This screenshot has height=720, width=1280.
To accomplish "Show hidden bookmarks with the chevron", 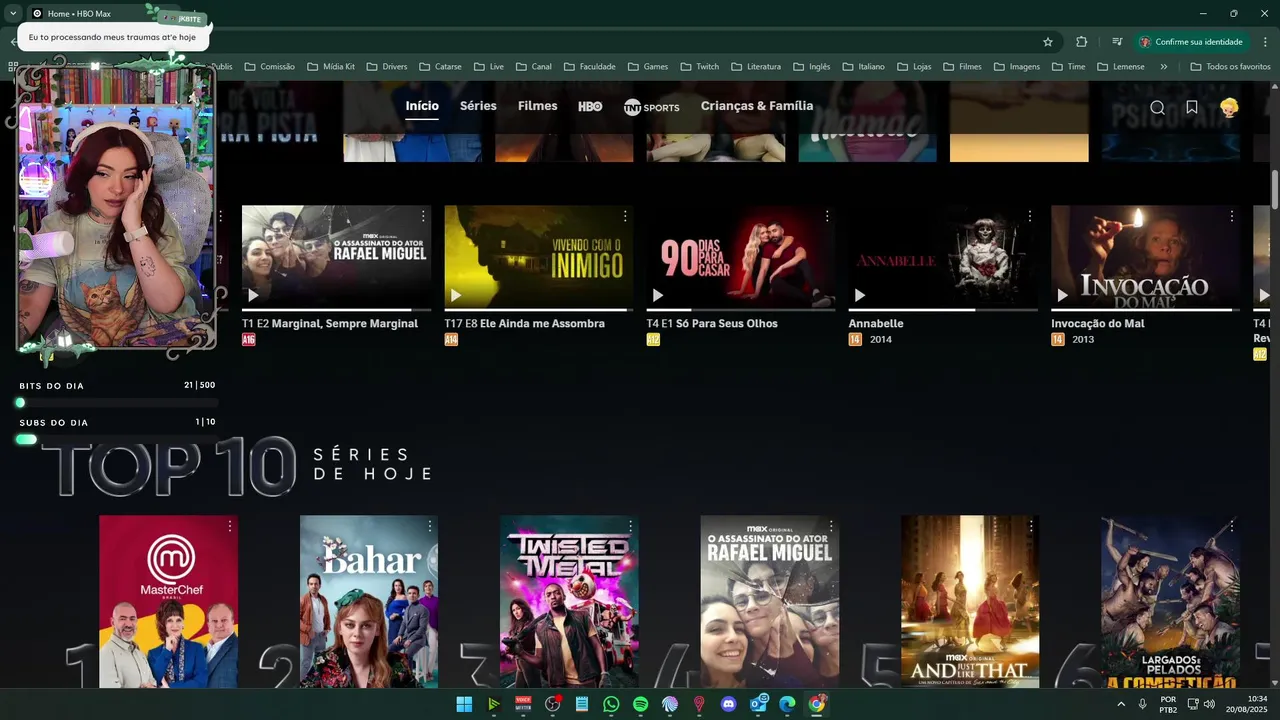I will (x=1163, y=67).
